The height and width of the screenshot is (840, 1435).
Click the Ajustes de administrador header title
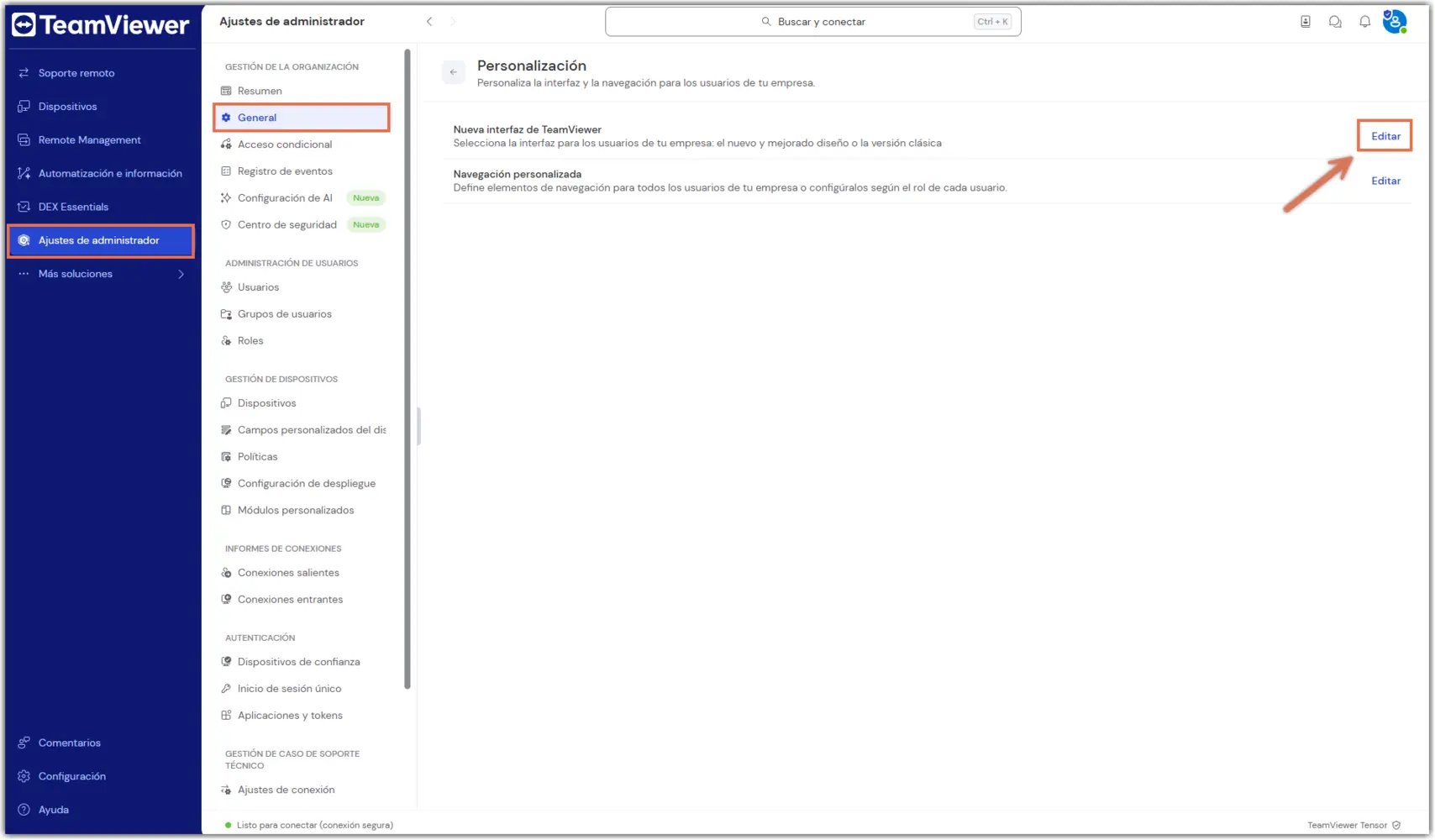[292, 22]
